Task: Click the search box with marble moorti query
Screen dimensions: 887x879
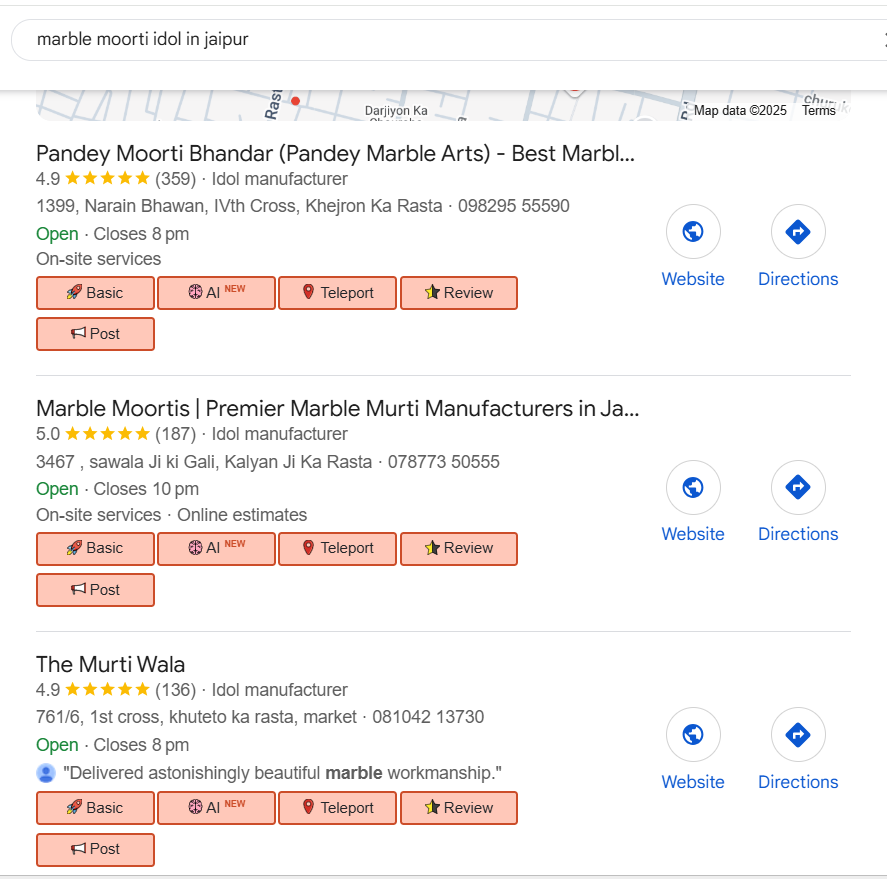Action: [440, 40]
